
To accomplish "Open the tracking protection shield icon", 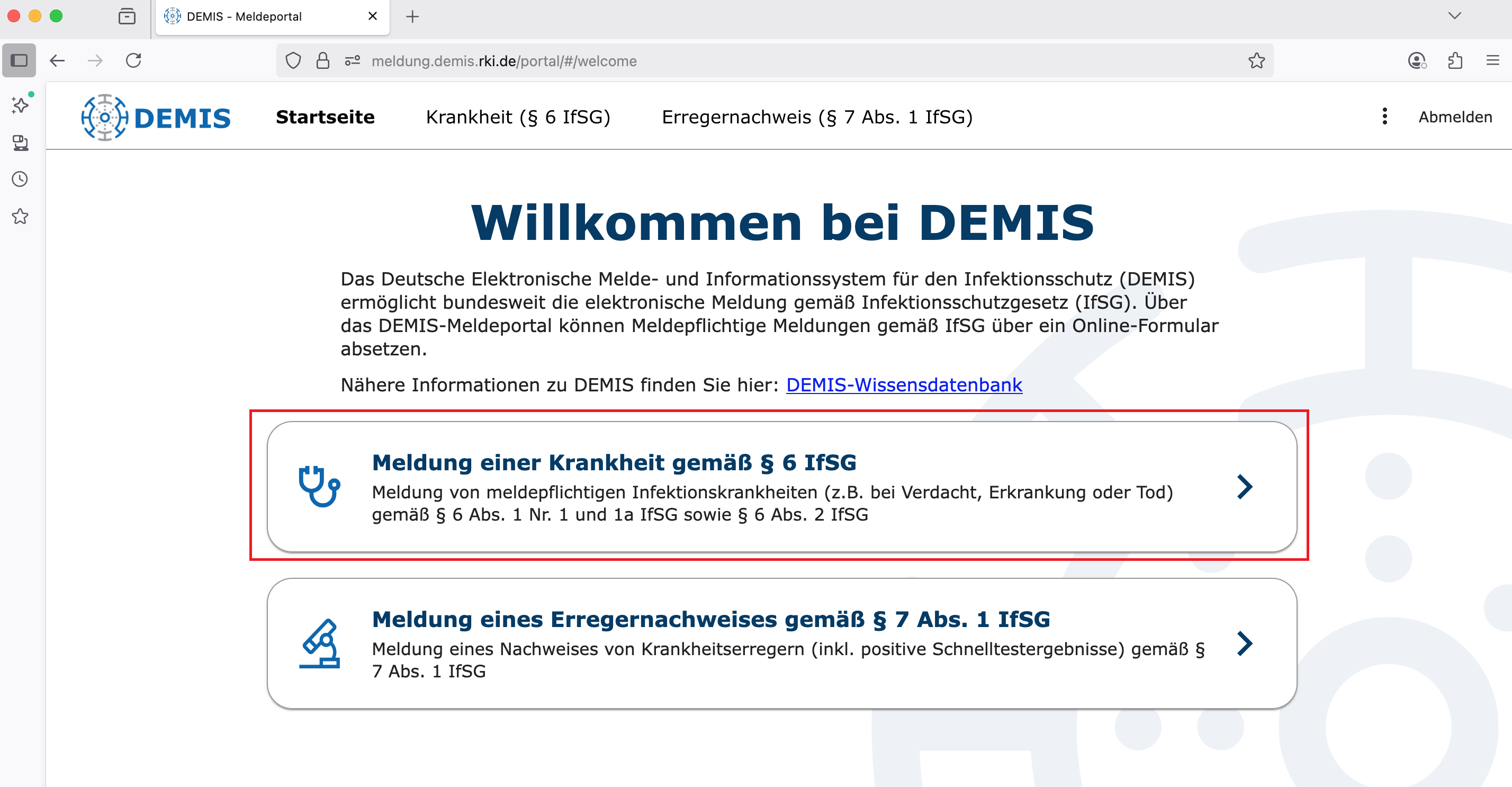I will [293, 61].
